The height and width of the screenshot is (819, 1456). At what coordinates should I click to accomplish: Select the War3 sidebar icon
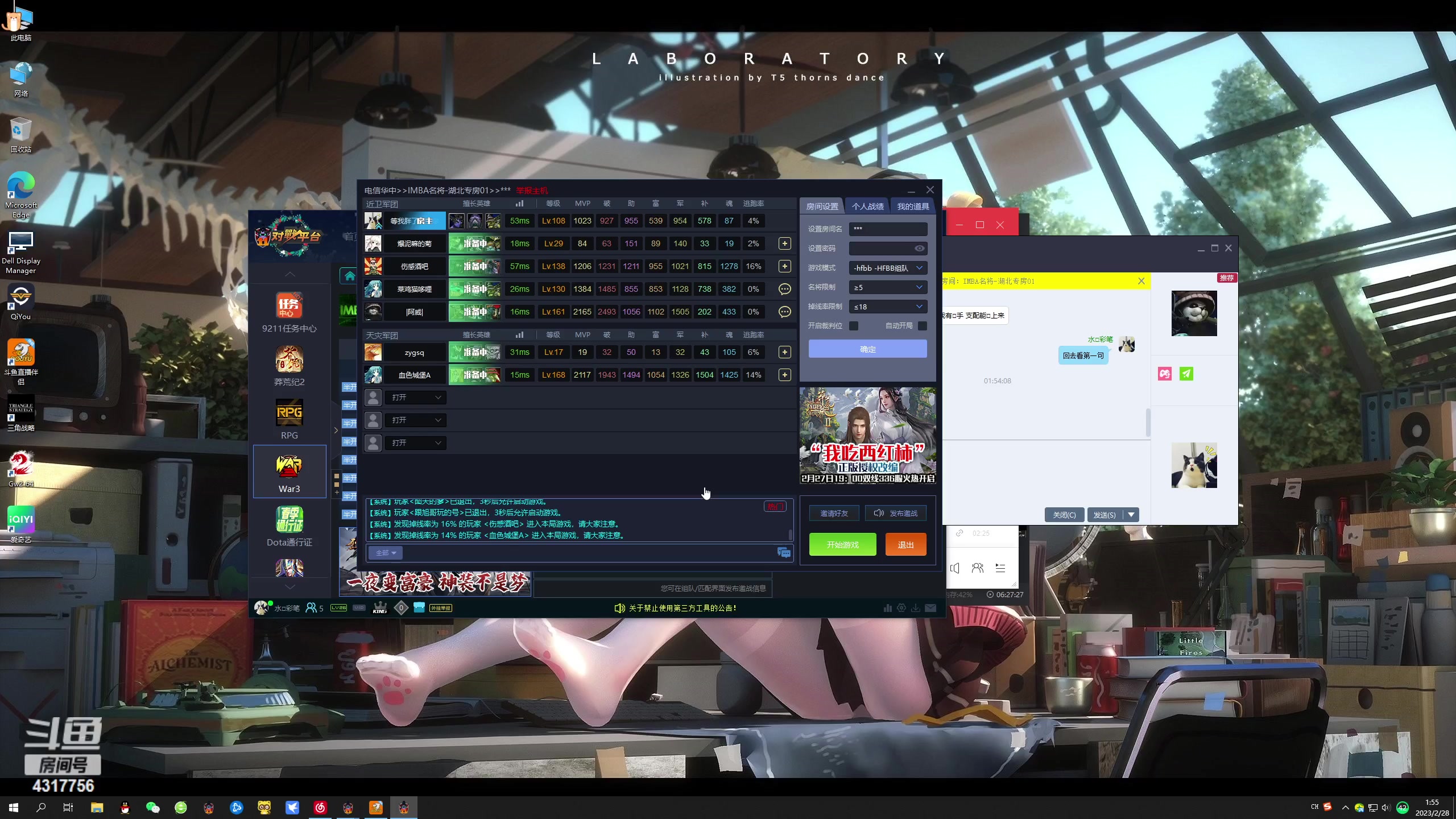(289, 471)
